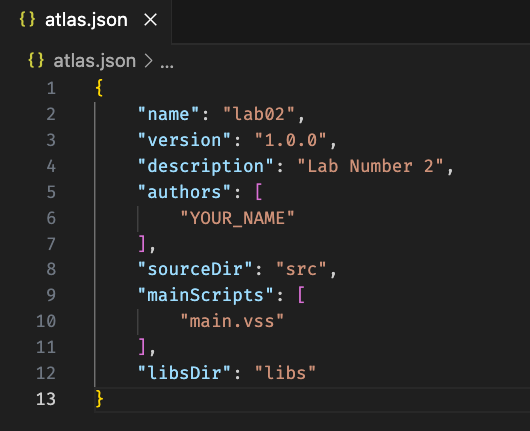Click the JSON icon in the breadcrumb
The image size is (530, 431).
(36, 61)
